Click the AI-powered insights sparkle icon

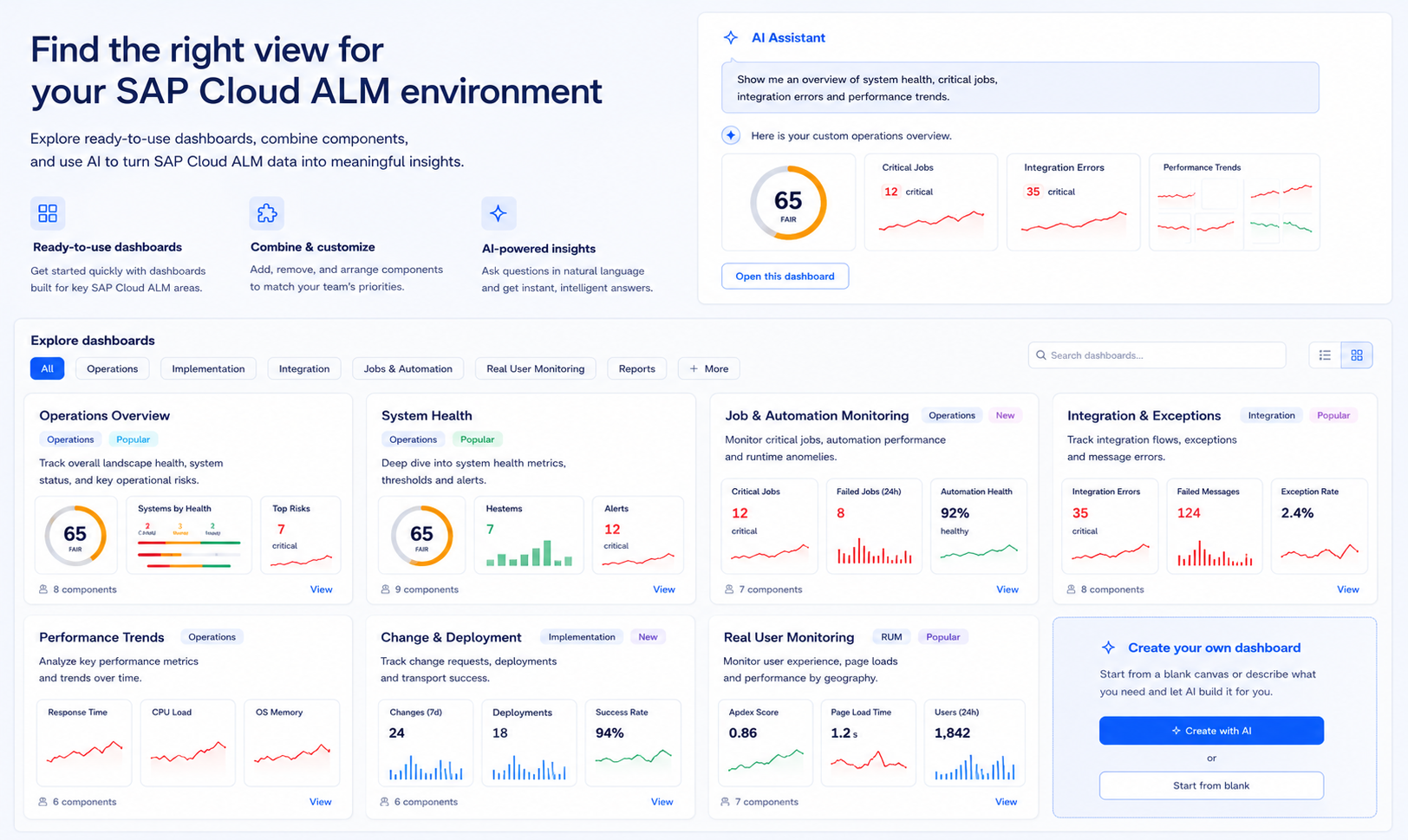499,213
